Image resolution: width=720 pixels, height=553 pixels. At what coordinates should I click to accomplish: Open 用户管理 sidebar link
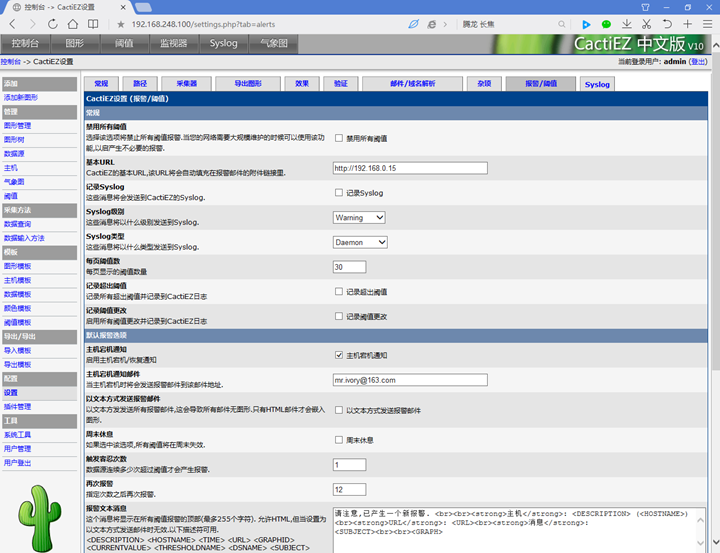click(17, 449)
